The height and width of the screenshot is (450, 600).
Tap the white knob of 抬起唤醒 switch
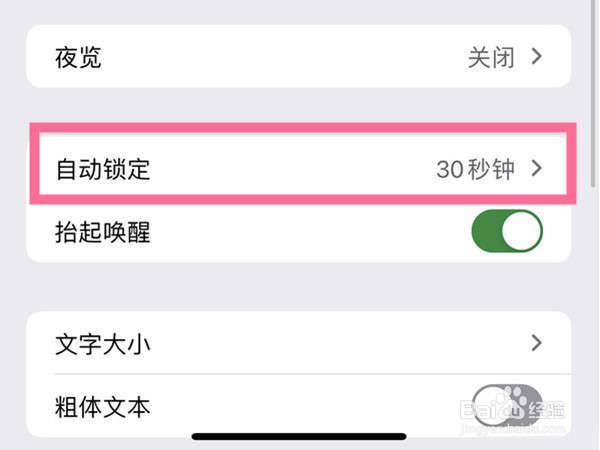pyautogui.click(x=523, y=232)
